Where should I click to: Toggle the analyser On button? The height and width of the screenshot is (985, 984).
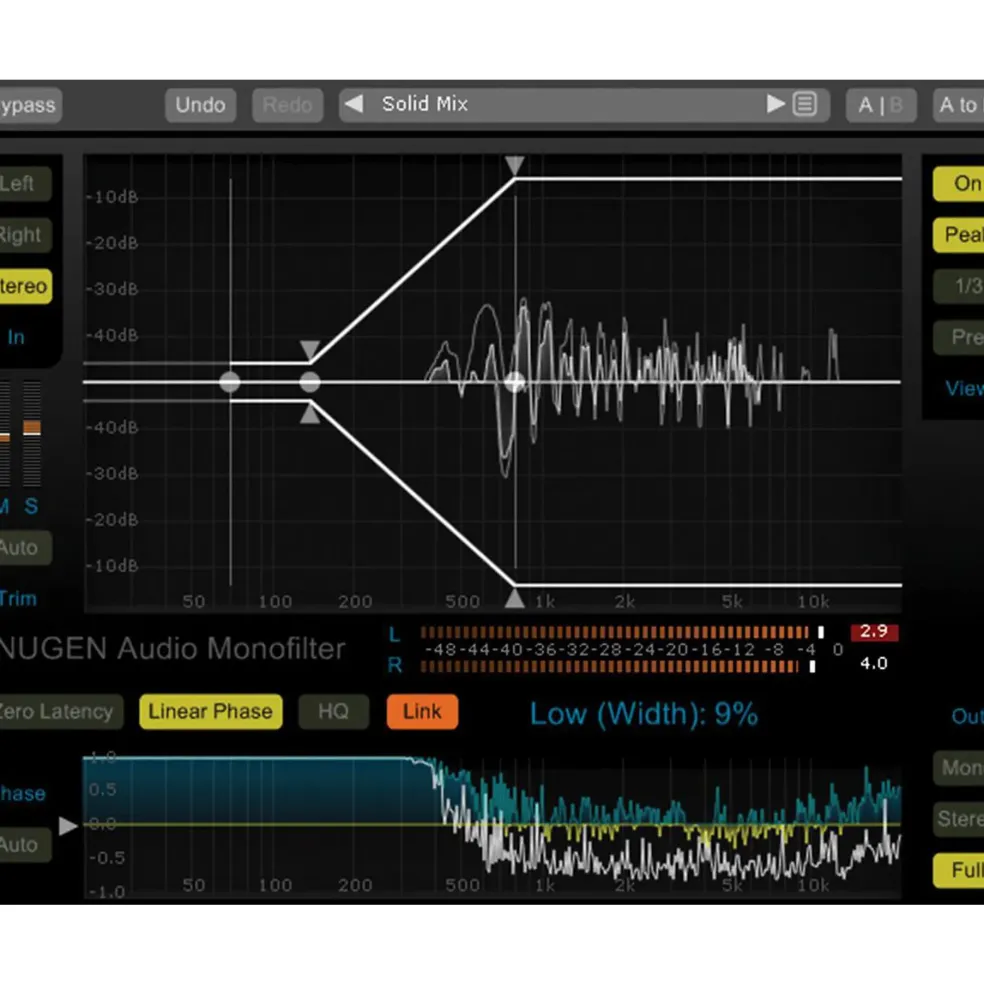coord(959,183)
